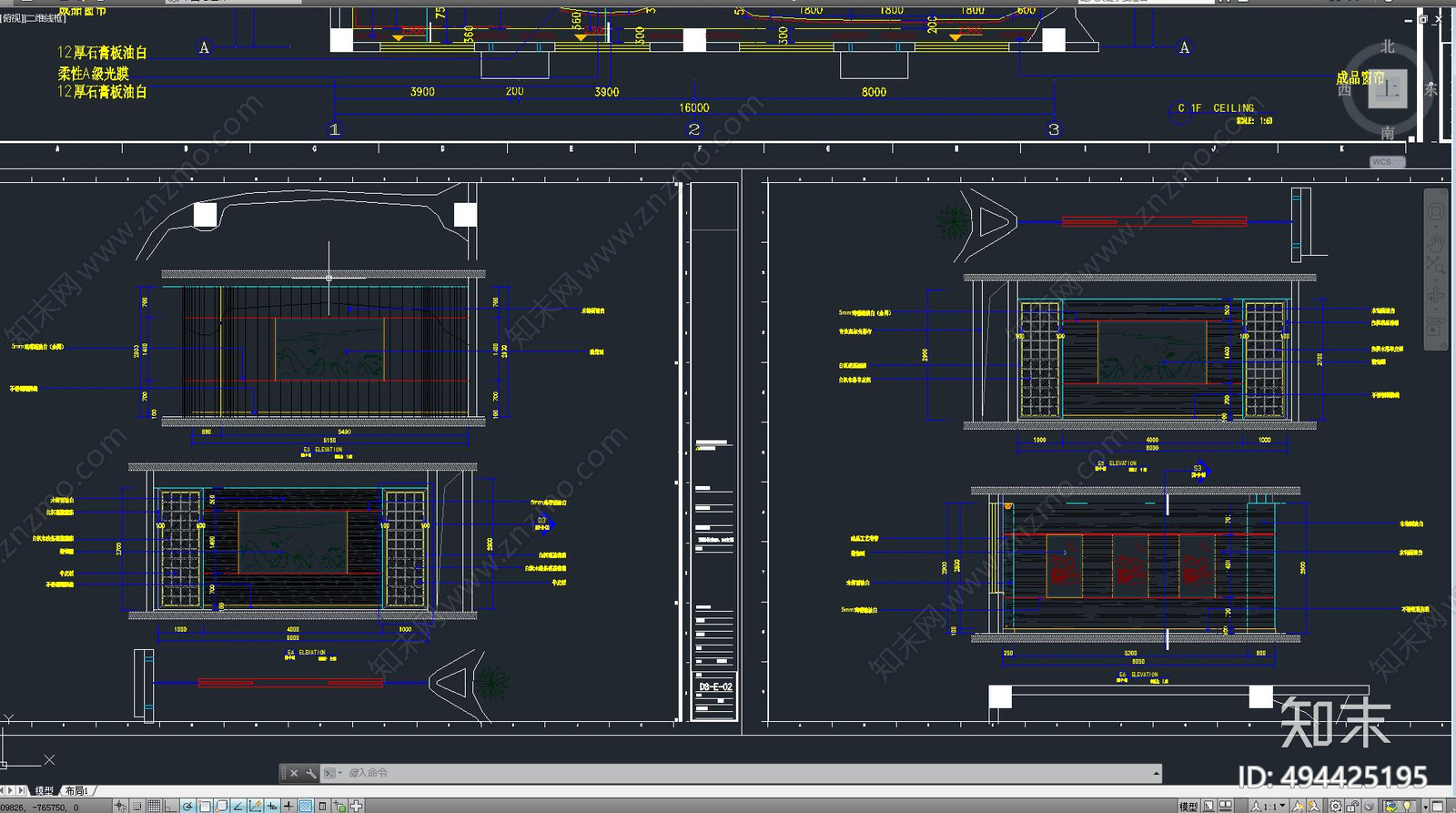Screen dimensions: 1456x813
Task: Toggle annotation visibility icon
Action: tap(1298, 806)
